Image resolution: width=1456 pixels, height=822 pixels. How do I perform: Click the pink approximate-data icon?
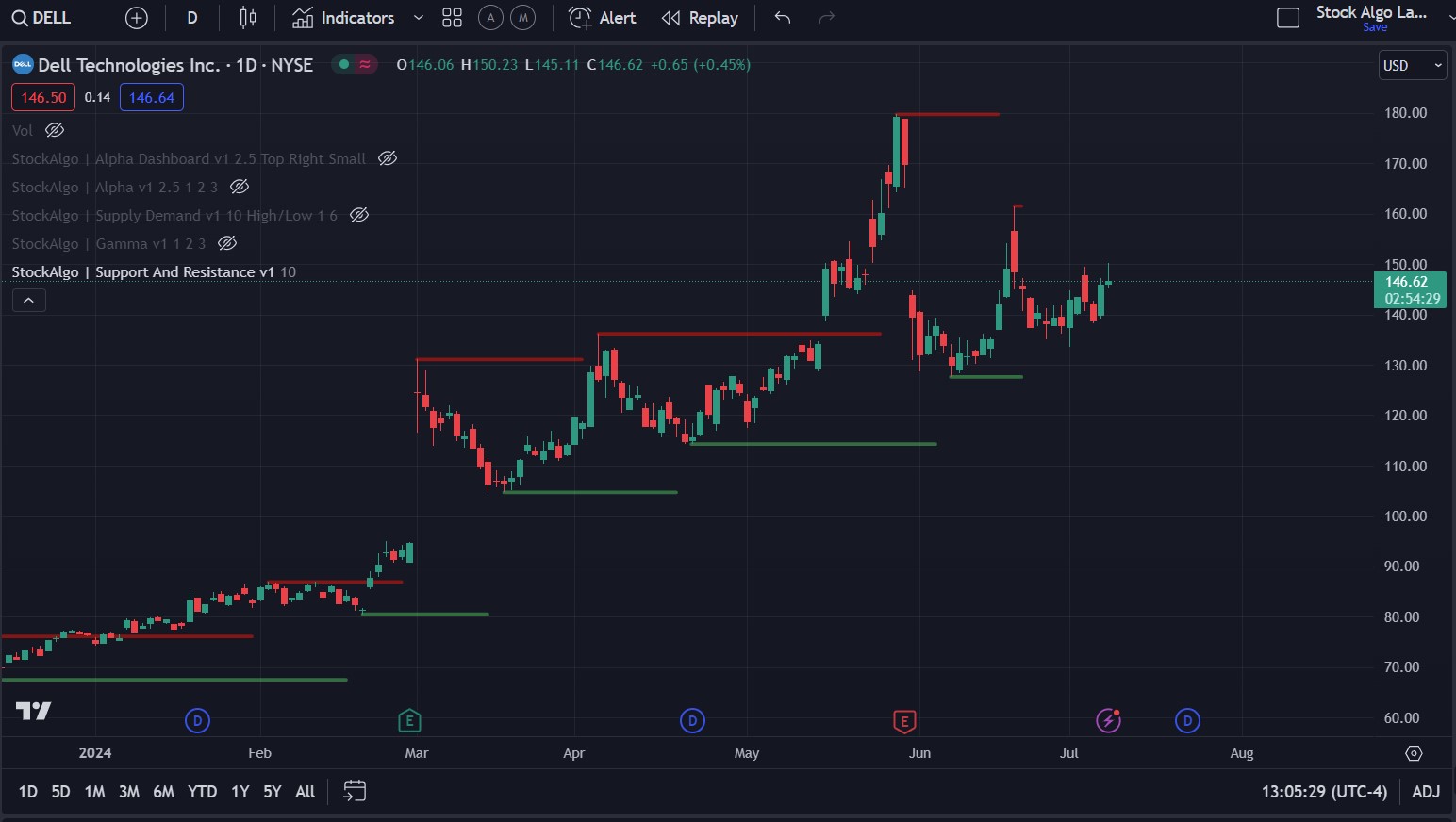pos(365,64)
